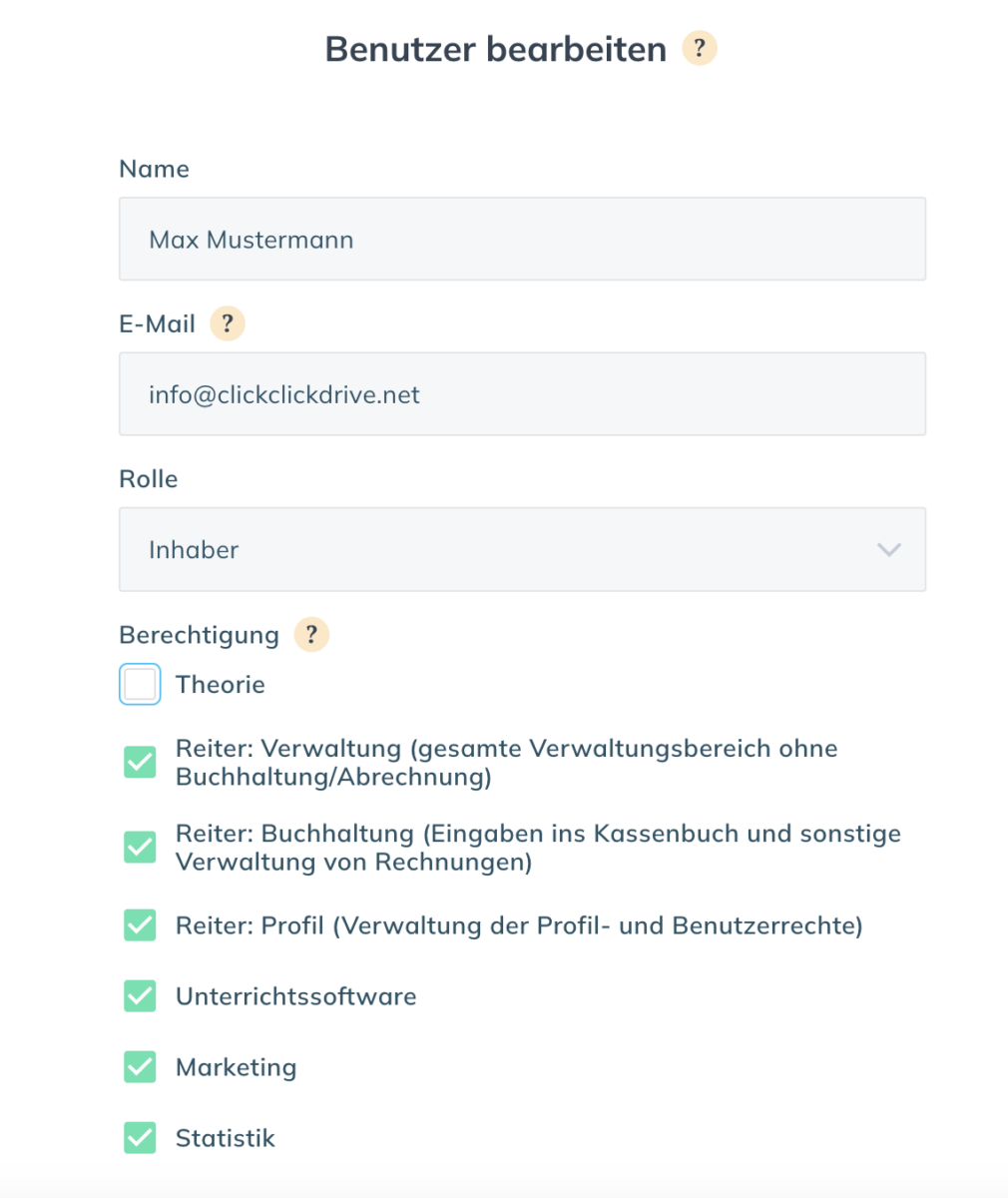Open help icon beside Benutzer bearbeiten title
This screenshot has width=1008, height=1198.
click(700, 48)
